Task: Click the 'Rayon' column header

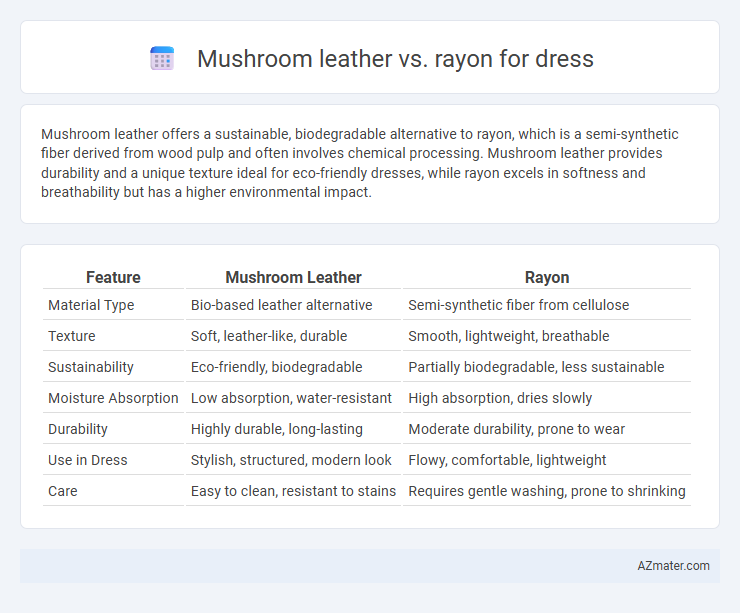Action: (x=547, y=277)
